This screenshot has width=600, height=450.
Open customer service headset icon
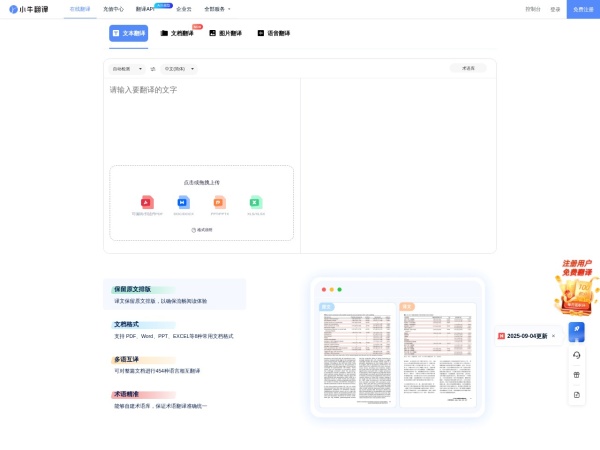point(576,355)
